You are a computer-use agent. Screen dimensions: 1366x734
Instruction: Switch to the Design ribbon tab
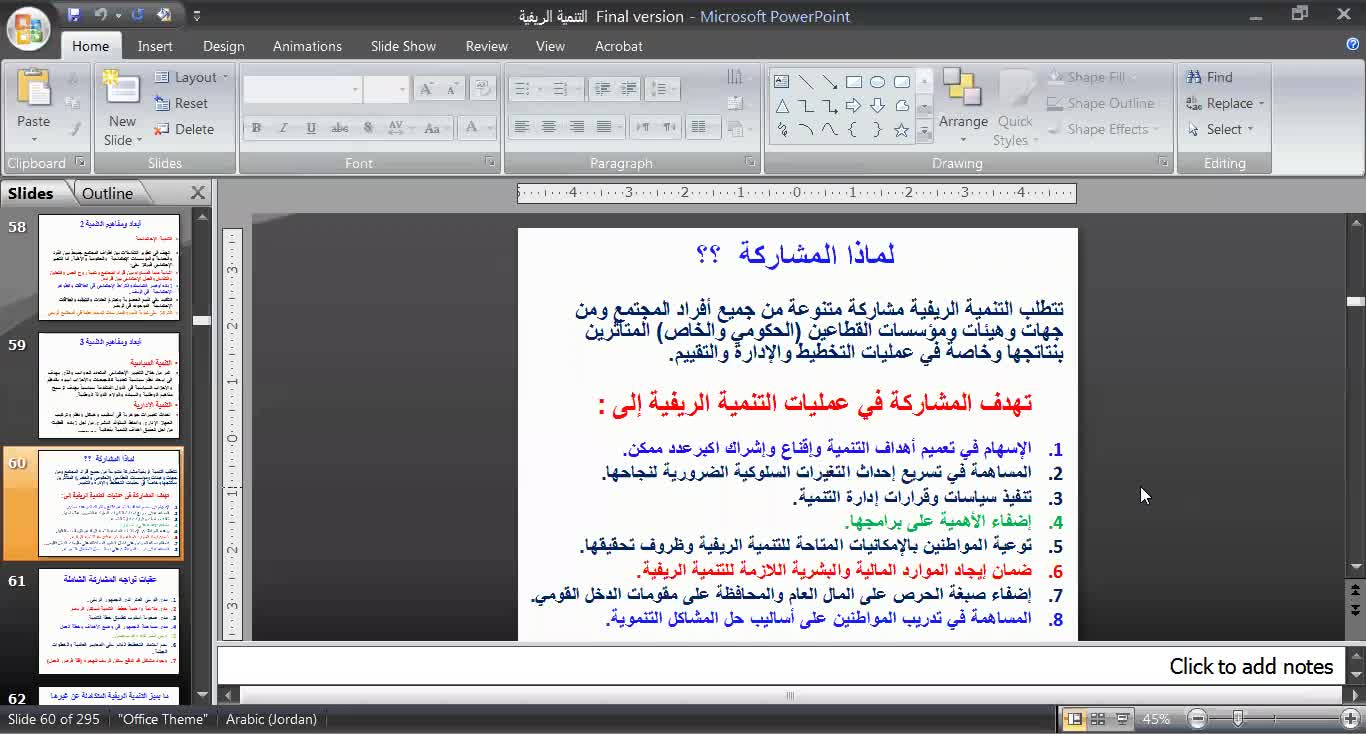223,46
